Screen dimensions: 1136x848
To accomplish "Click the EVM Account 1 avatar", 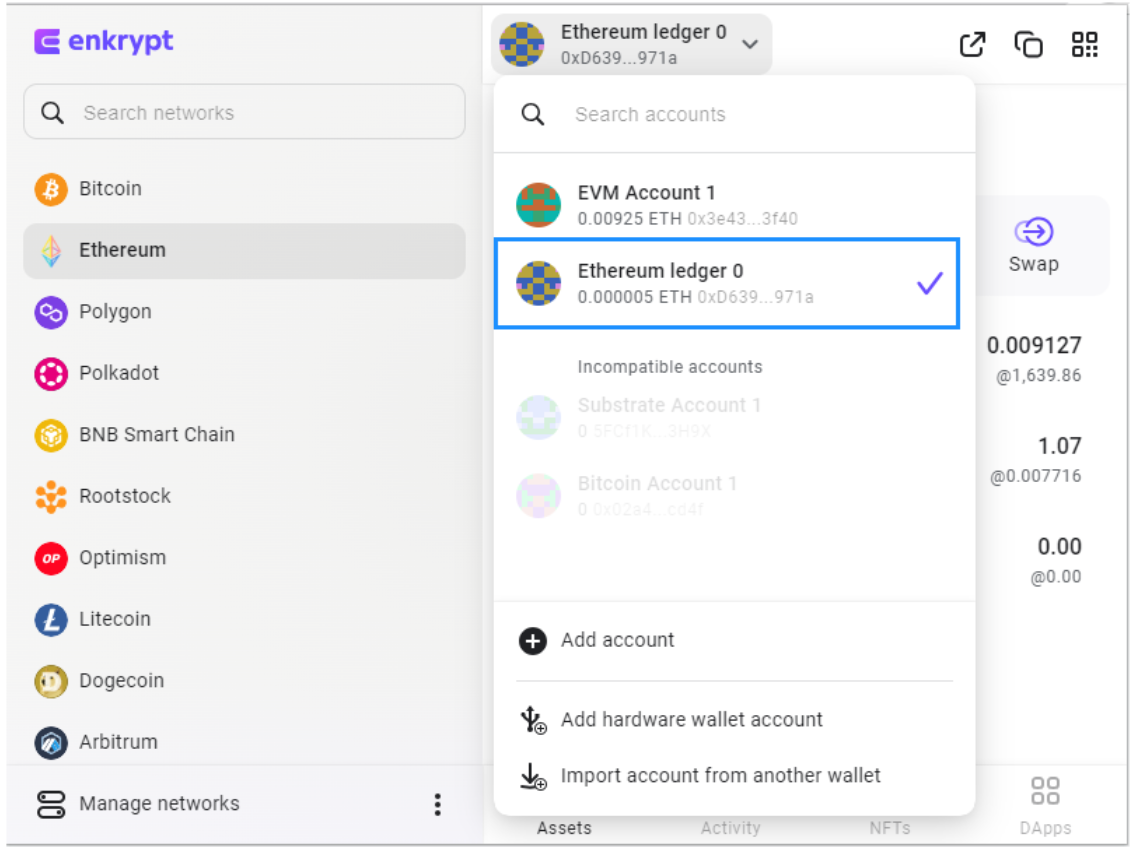I will tap(538, 205).
